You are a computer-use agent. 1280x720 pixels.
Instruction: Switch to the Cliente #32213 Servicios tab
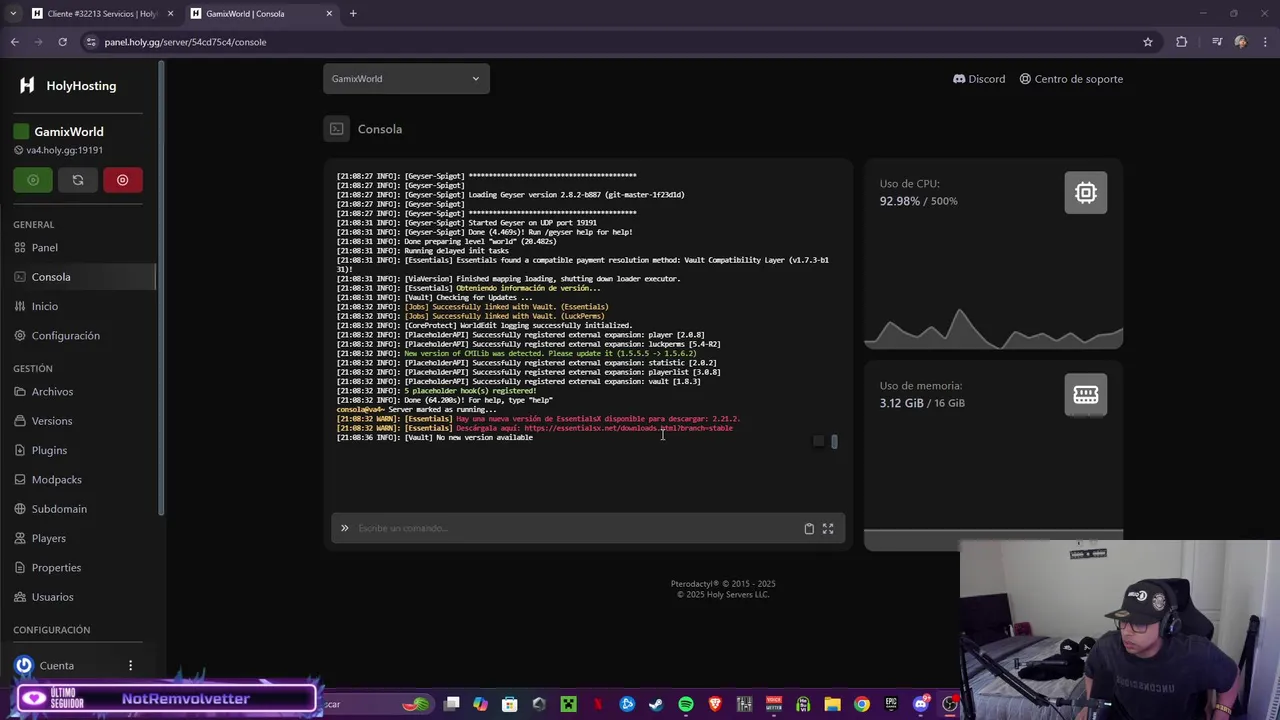coord(102,13)
